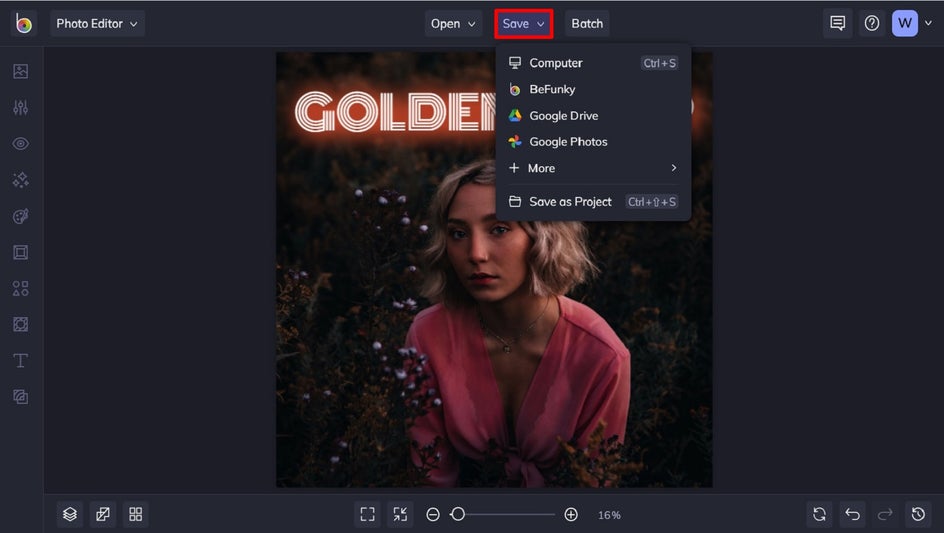Open the user account avatar W
The image size is (944, 533).
[x=904, y=23]
